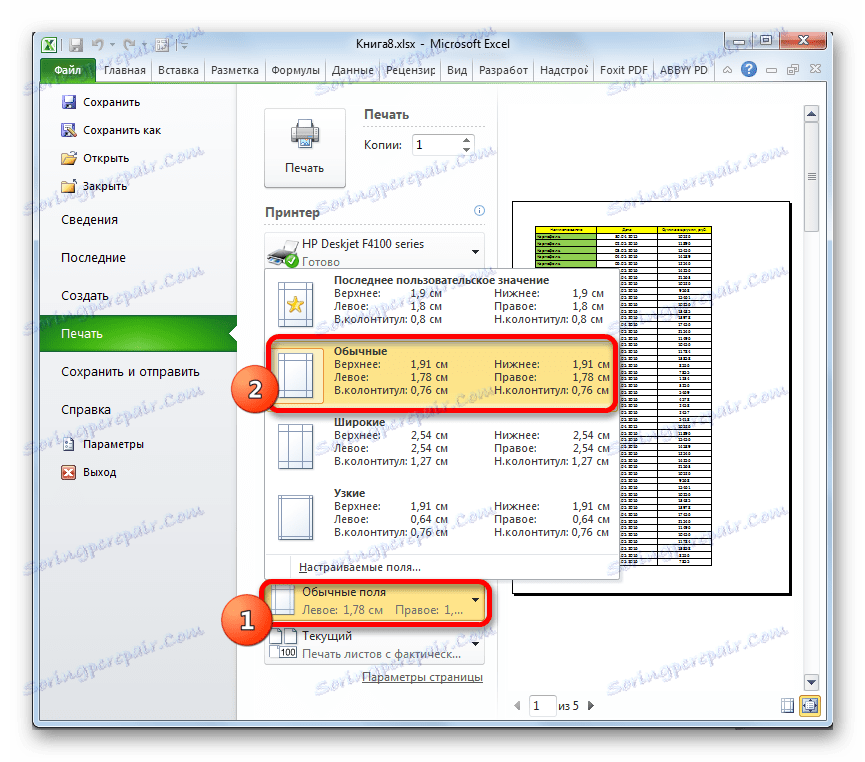Open the Файл tab
The height and width of the screenshot is (762, 865).
click(x=68, y=70)
